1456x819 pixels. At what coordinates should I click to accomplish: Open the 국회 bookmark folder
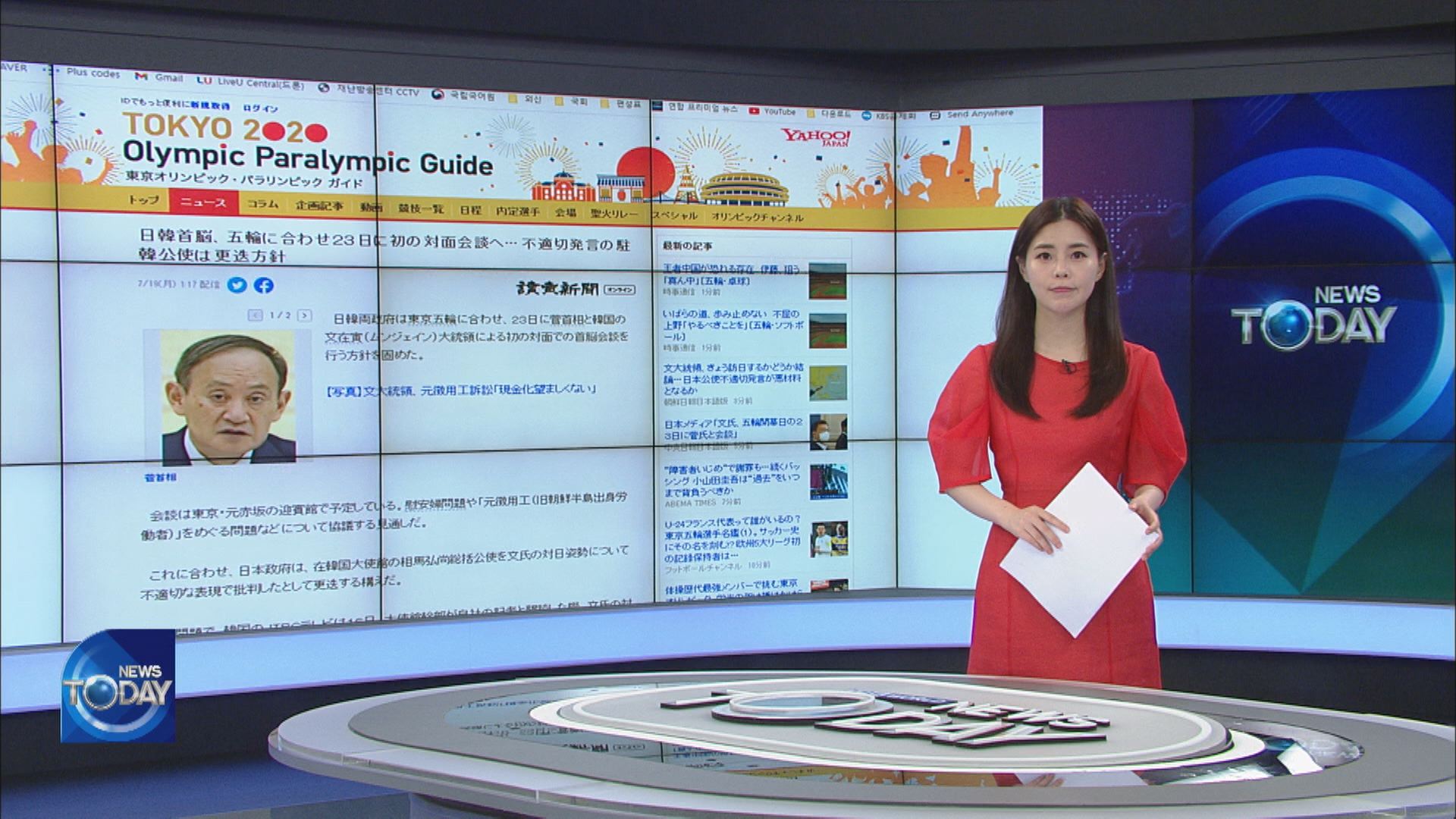pyautogui.click(x=572, y=101)
